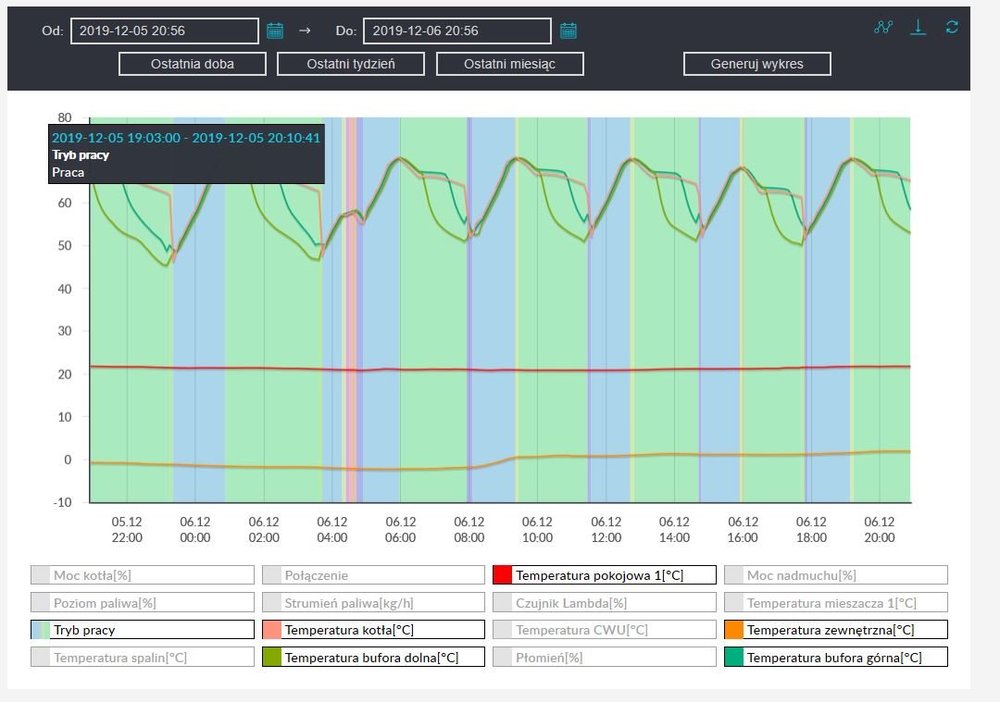Click the Ostatnia doba button
The height and width of the screenshot is (702, 1000).
coord(193,64)
